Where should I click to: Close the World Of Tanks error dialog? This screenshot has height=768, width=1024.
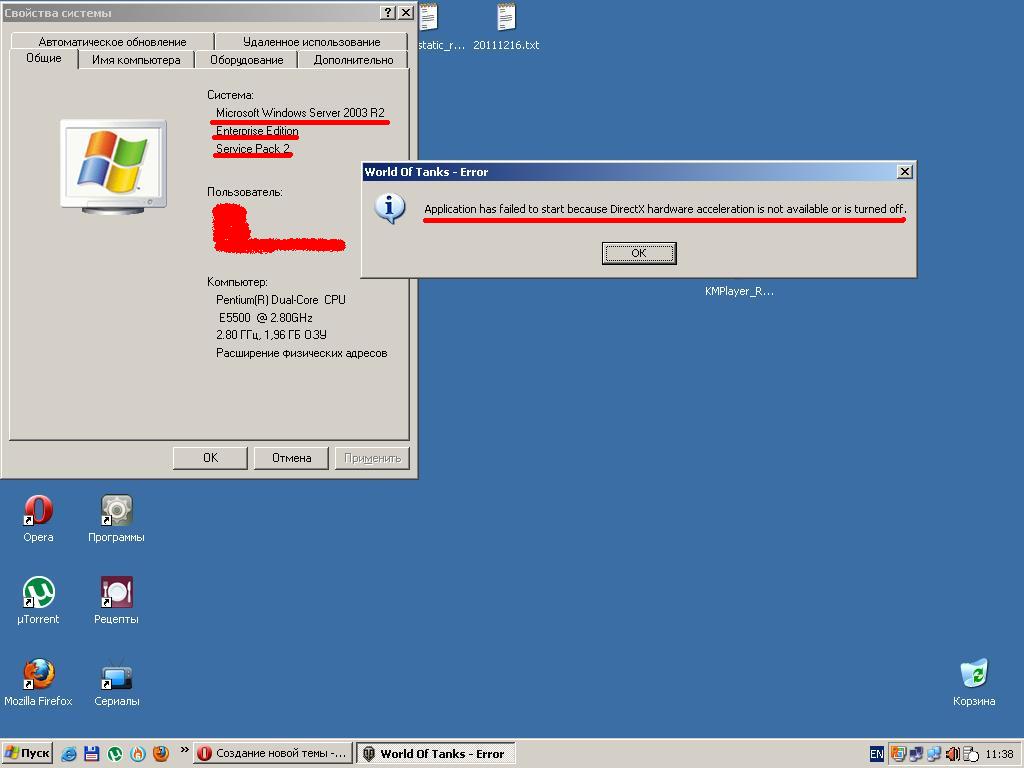[x=904, y=171]
